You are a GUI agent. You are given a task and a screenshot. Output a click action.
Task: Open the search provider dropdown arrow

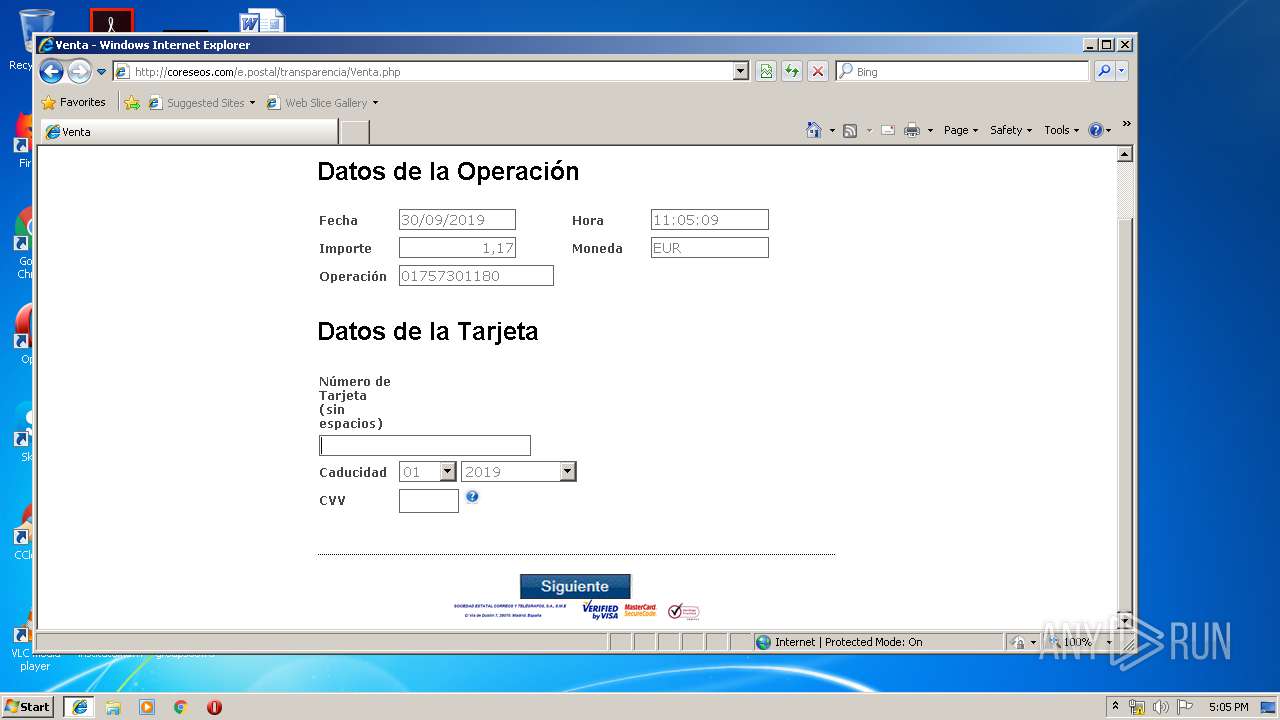click(1121, 72)
